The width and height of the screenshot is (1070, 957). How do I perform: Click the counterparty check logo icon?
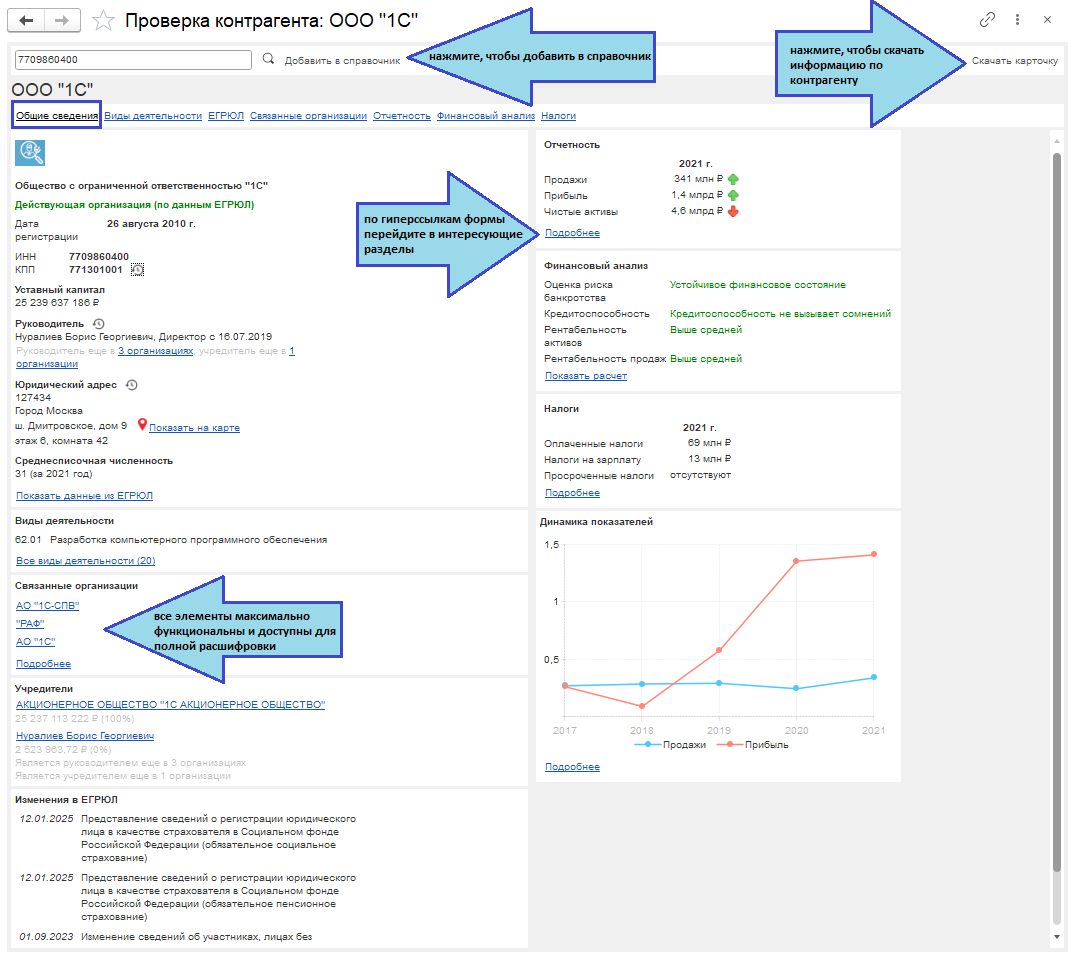30,153
